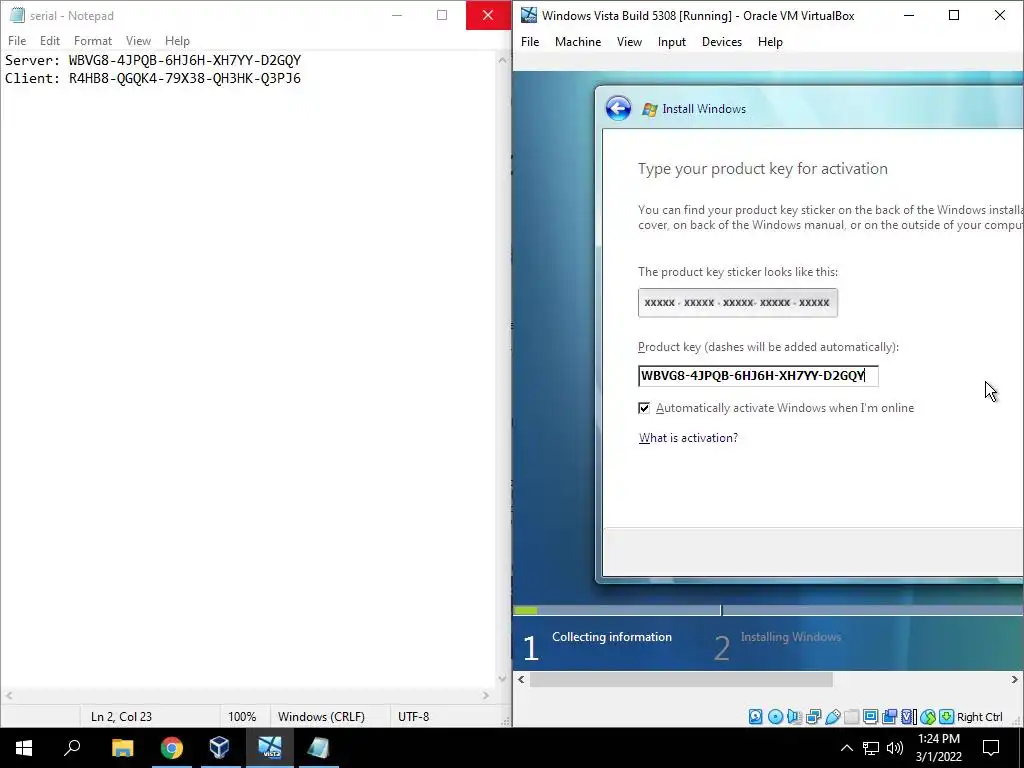The image size is (1024, 768).
Task: Open VirtualBox Manager cube icon on taskbar
Action: coord(220,748)
